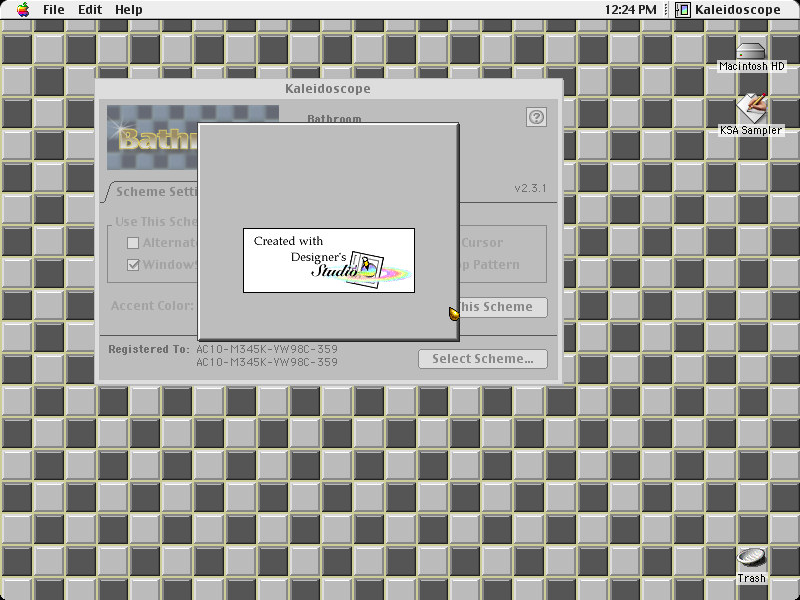This screenshot has height=600, width=800.
Task: Click the Bathroom scheme name text
Action: pos(334,118)
